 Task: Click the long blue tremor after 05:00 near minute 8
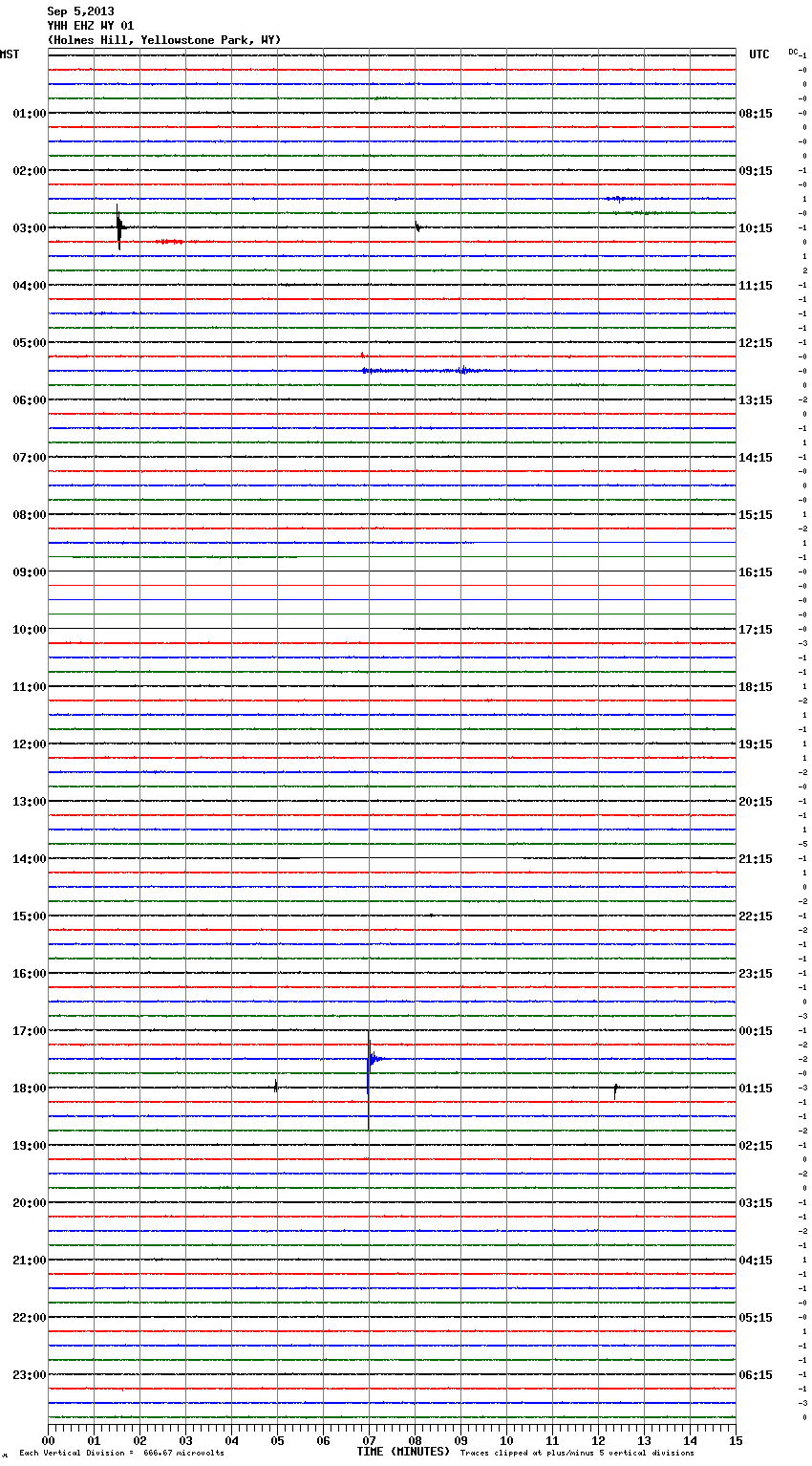425,371
